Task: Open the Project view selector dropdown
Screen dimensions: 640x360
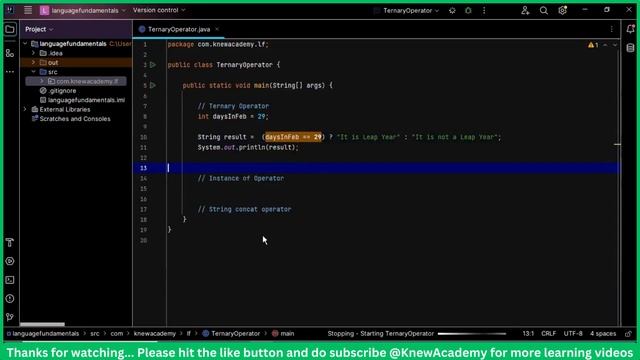Action: 39,29
